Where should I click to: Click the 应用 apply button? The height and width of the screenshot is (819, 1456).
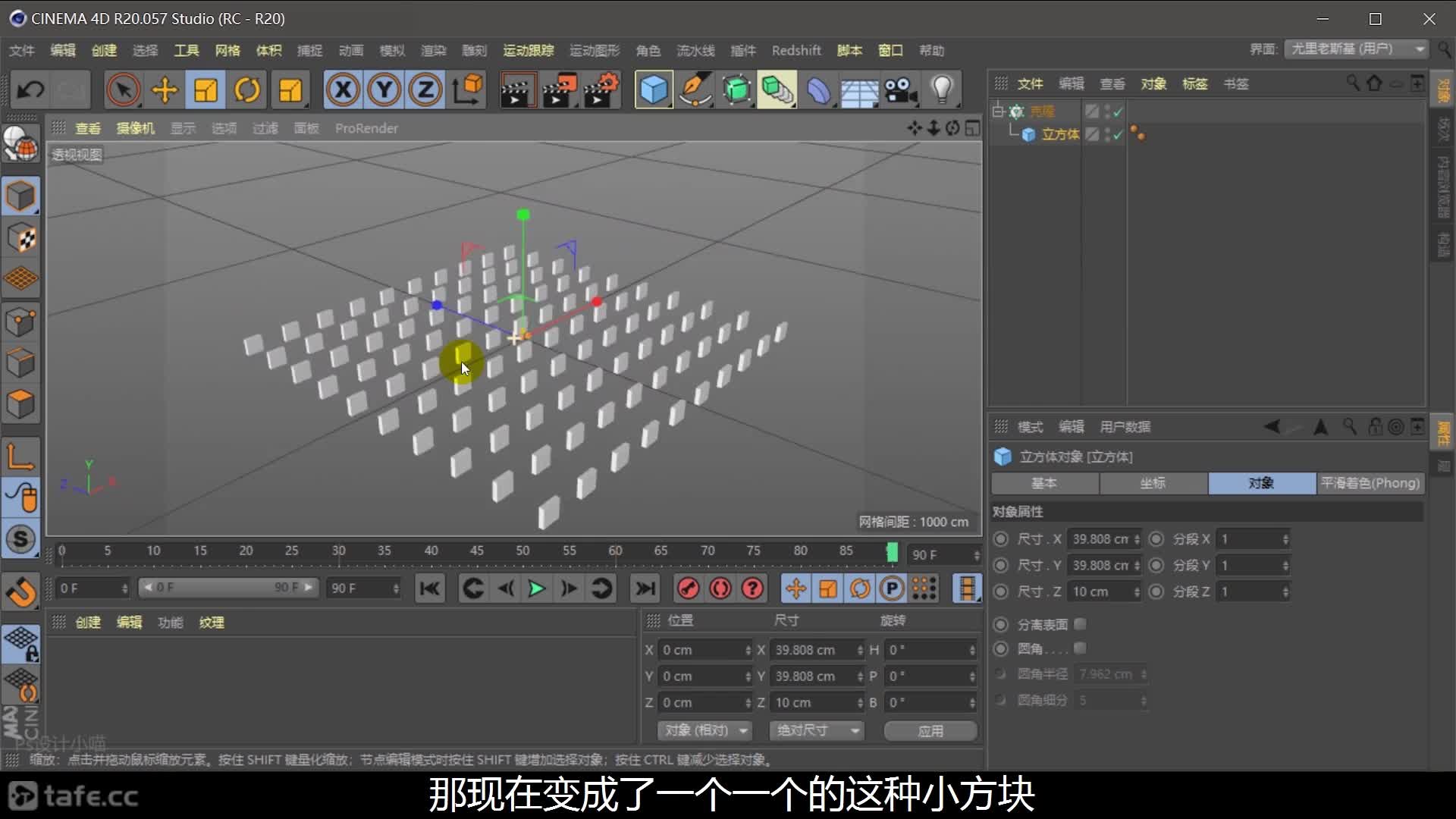pyautogui.click(x=930, y=731)
